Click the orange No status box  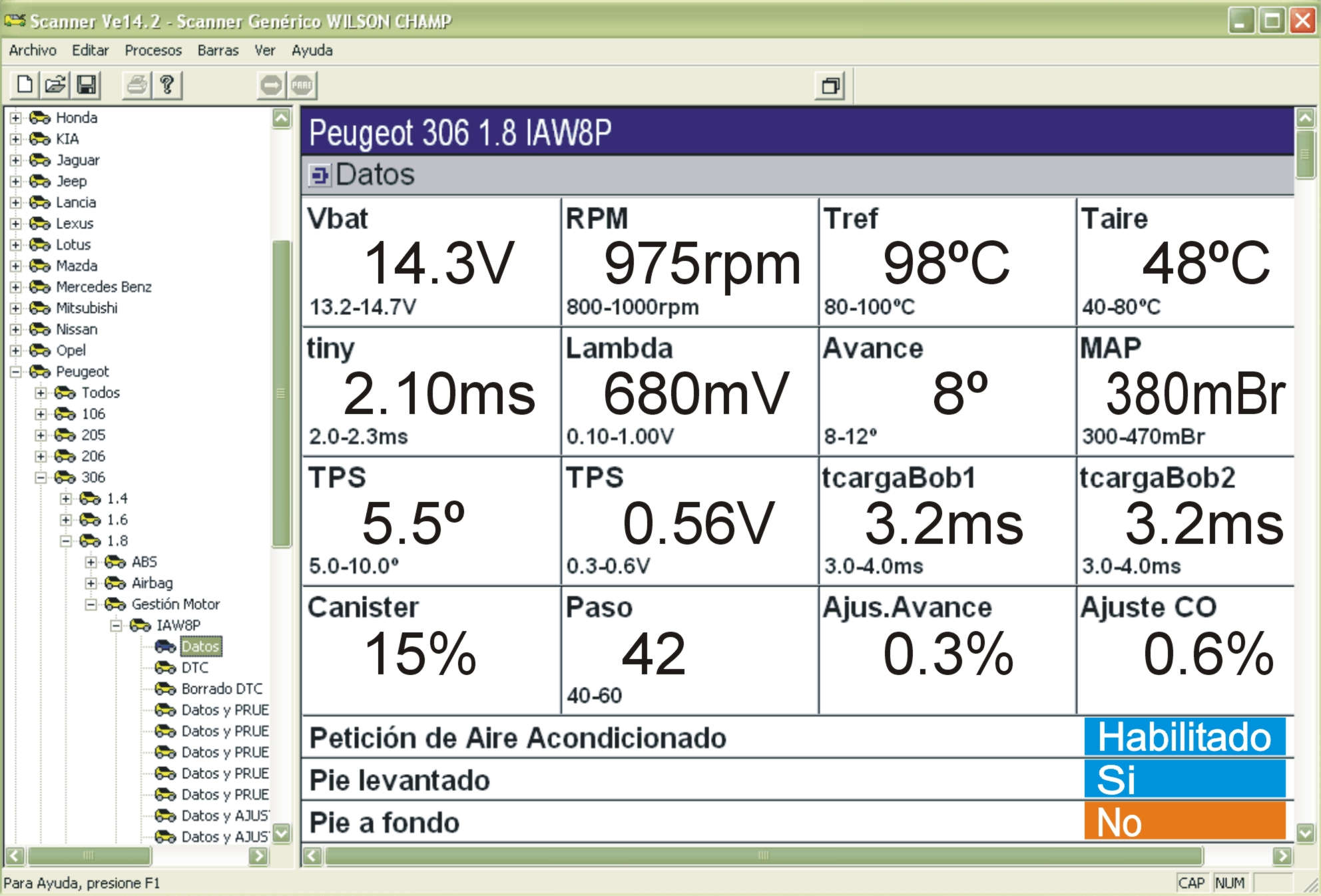pyautogui.click(x=1184, y=821)
